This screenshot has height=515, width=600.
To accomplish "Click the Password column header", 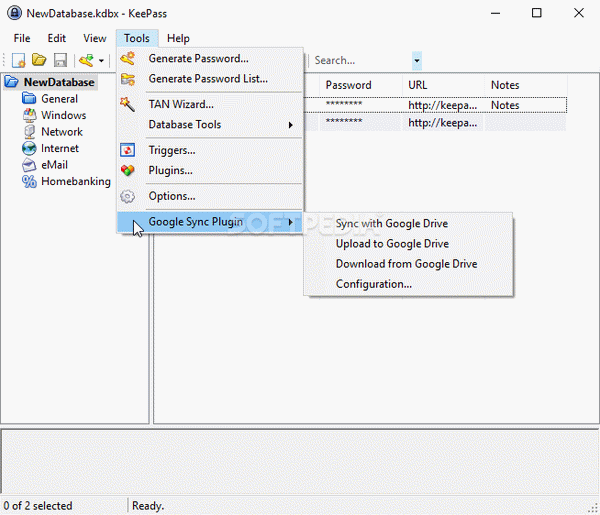I will [360, 85].
